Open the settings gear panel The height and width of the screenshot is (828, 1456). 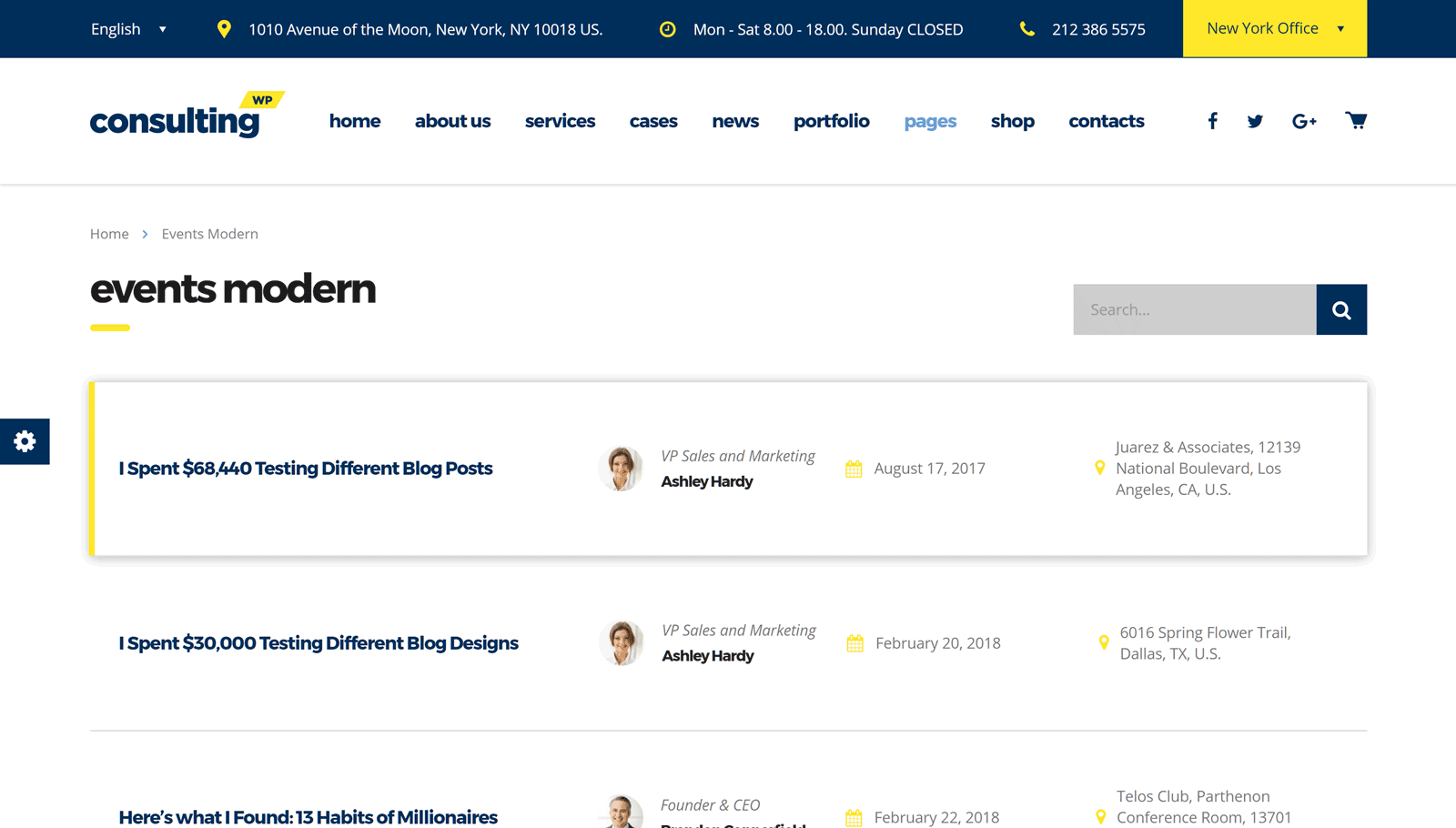[x=25, y=441]
